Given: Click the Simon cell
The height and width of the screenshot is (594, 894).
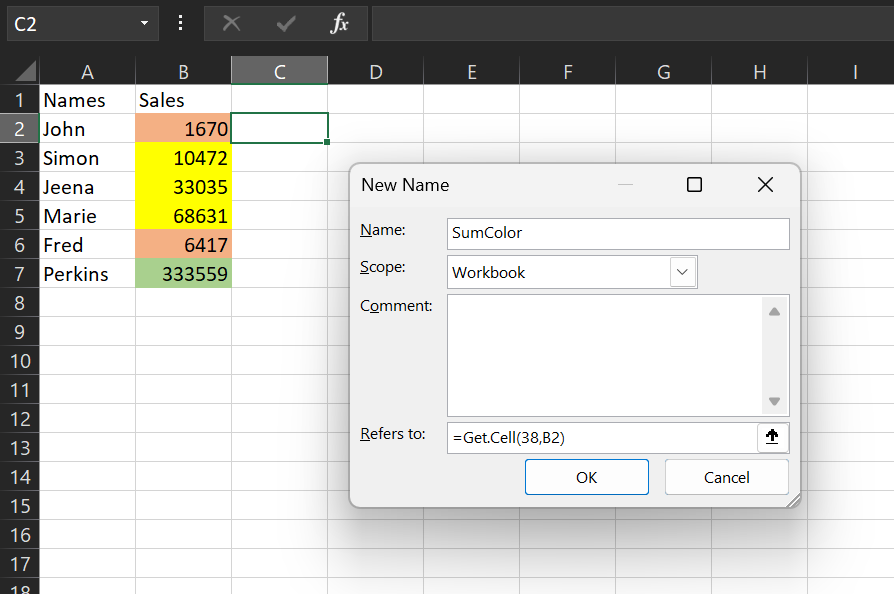Looking at the screenshot, I should point(87,158).
